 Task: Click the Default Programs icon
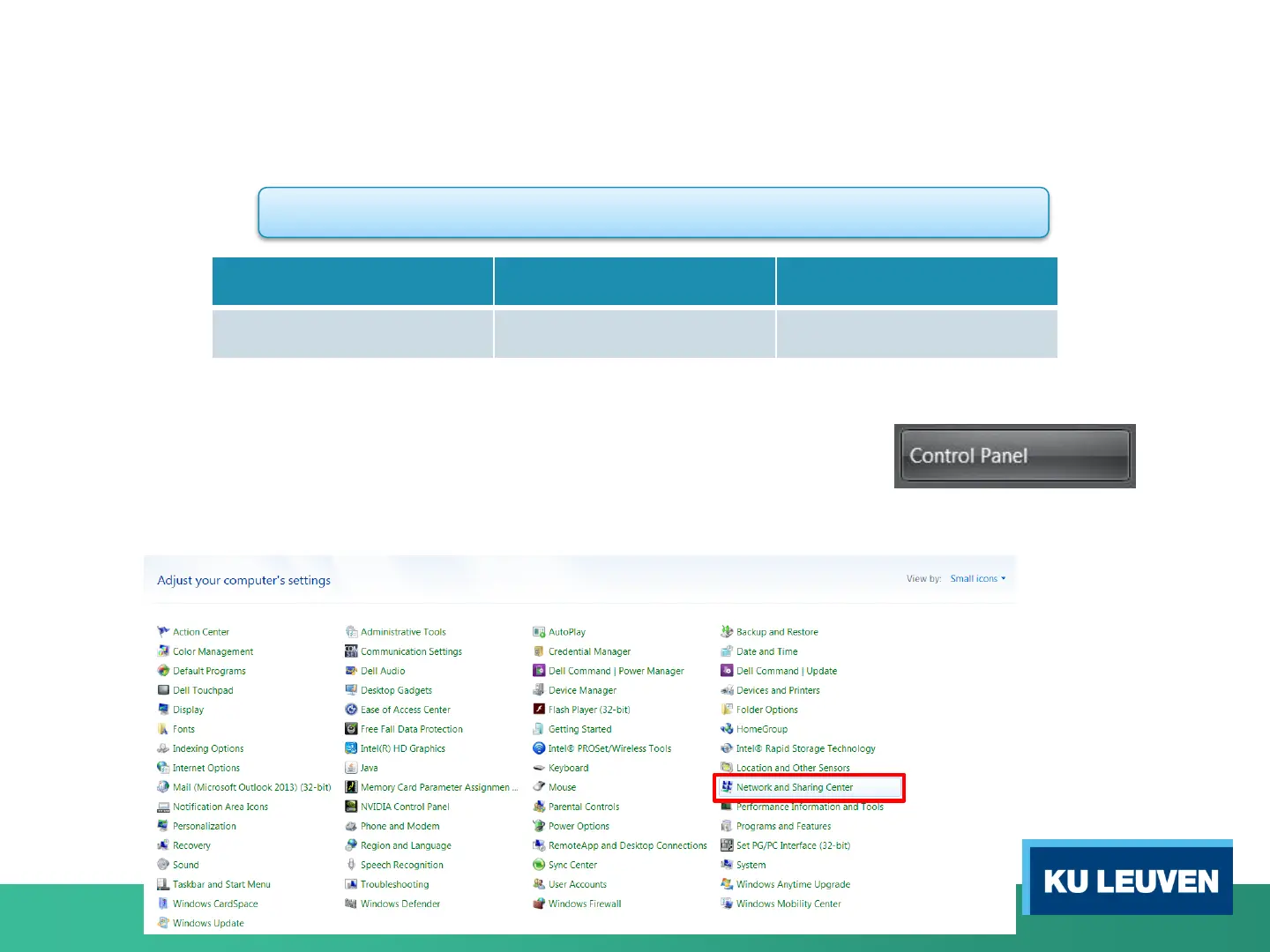[x=163, y=670]
